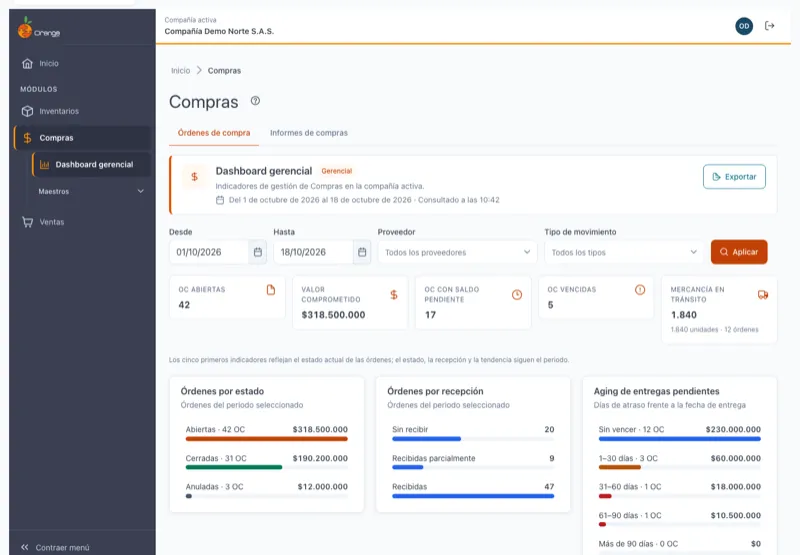Open the Desde calendar picker icon

(x=258, y=252)
